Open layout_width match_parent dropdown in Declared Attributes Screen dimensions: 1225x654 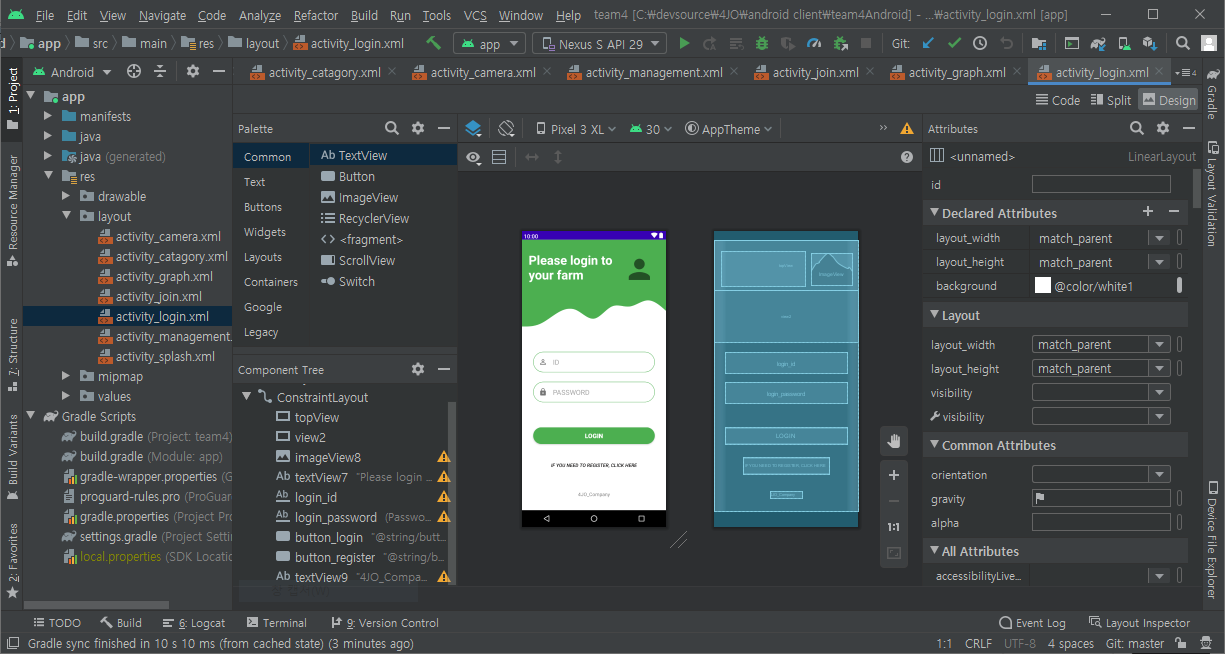pos(1159,238)
